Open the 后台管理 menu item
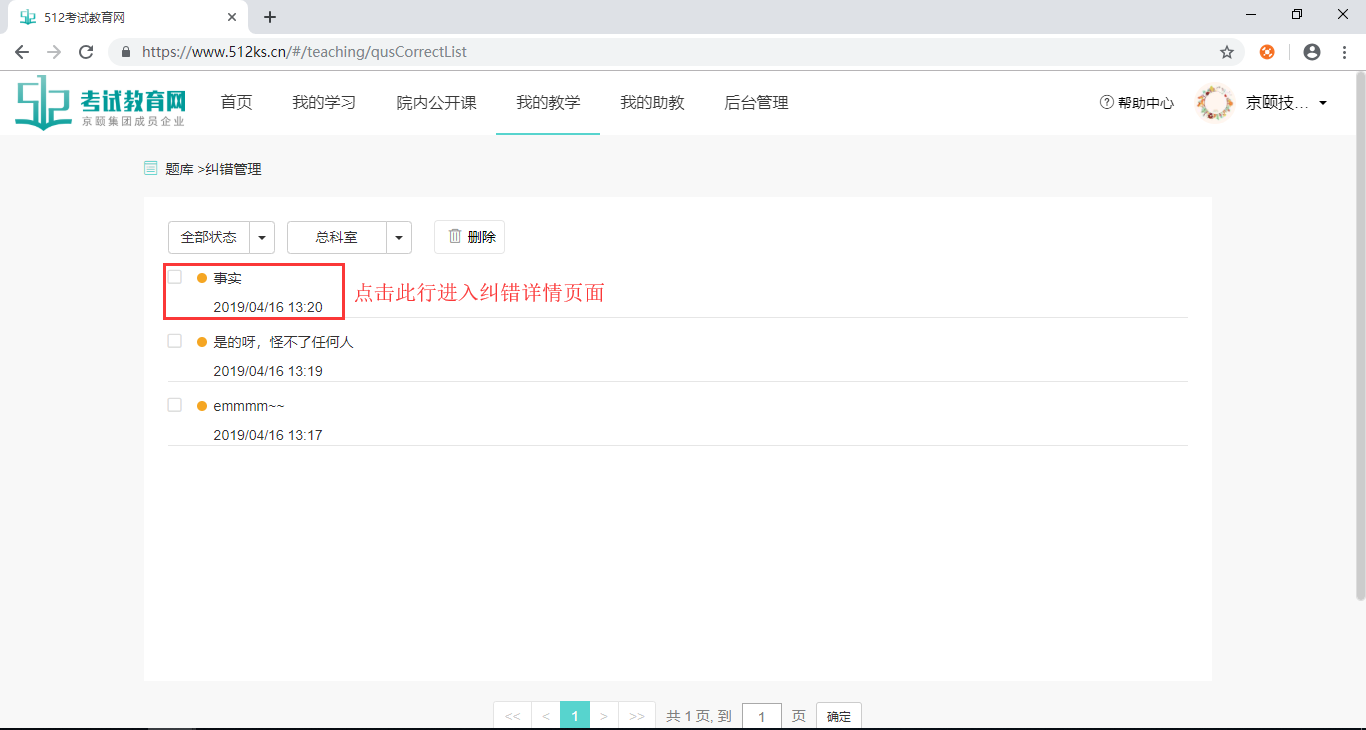 click(756, 101)
